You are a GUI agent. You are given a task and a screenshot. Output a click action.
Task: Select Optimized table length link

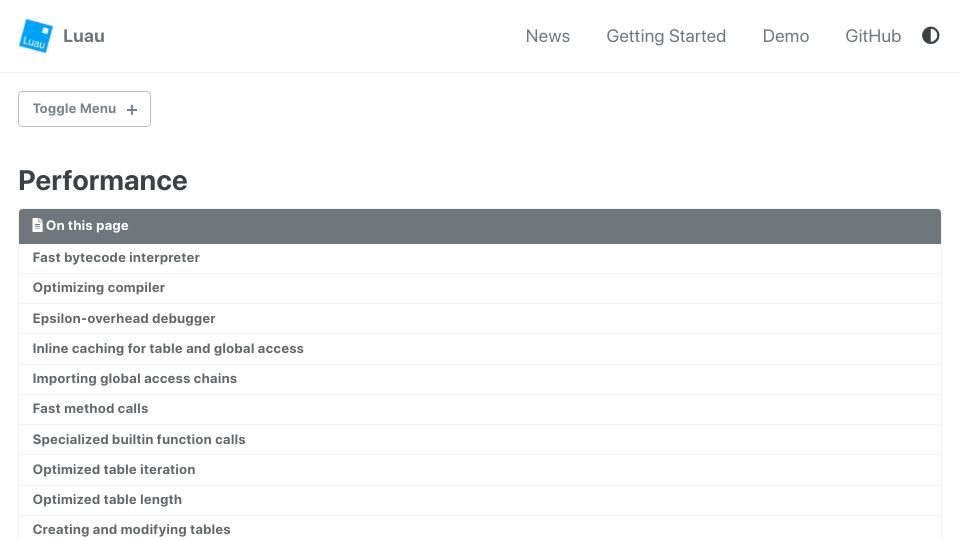pyautogui.click(x=107, y=500)
